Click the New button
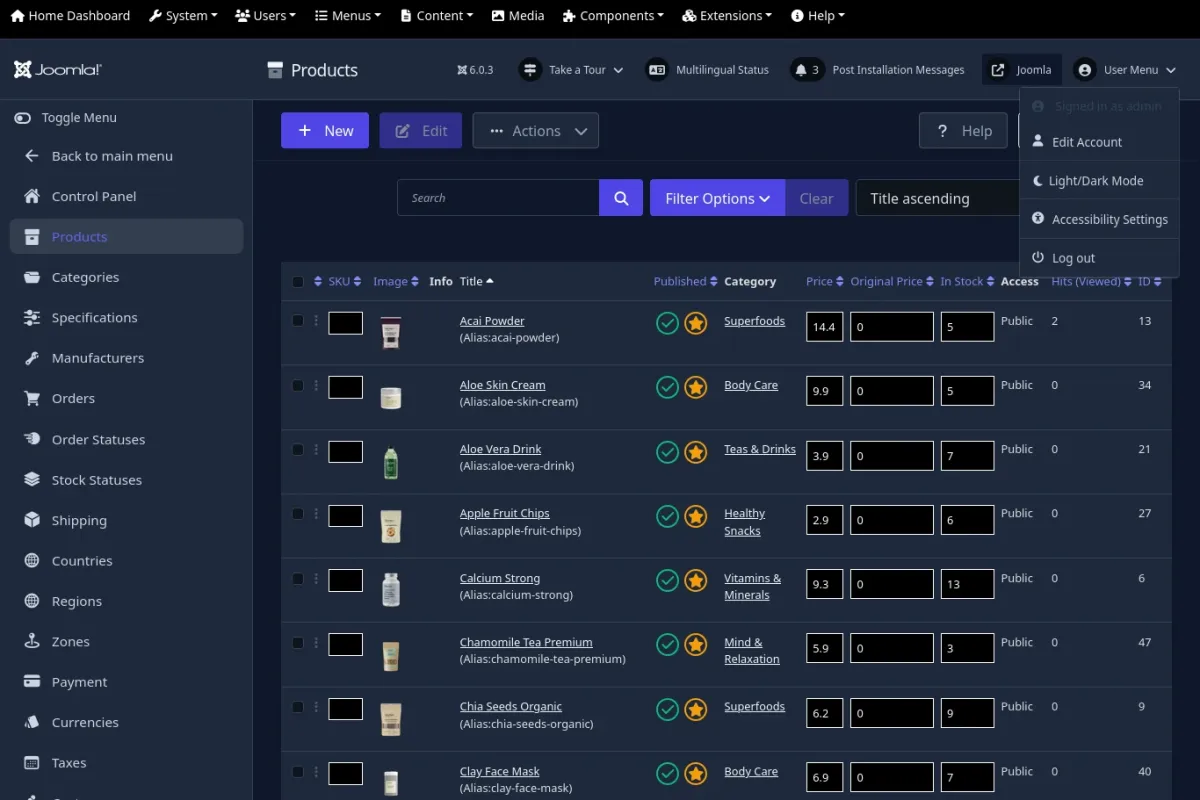This screenshot has height=800, width=1200. tap(325, 131)
